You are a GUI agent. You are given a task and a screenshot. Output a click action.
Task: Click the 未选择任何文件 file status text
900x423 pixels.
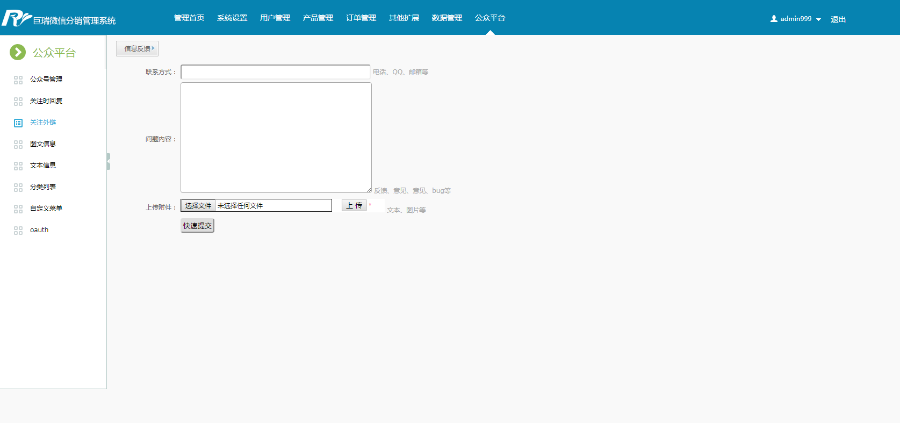(240, 205)
